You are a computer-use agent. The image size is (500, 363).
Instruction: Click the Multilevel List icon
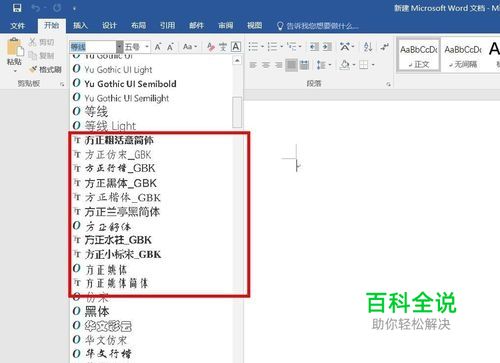[x=292, y=47]
